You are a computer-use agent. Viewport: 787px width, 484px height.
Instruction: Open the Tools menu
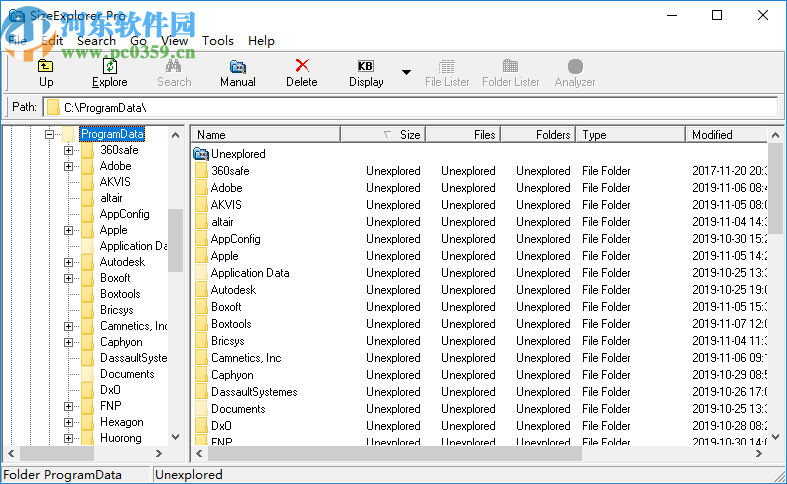[x=218, y=41]
